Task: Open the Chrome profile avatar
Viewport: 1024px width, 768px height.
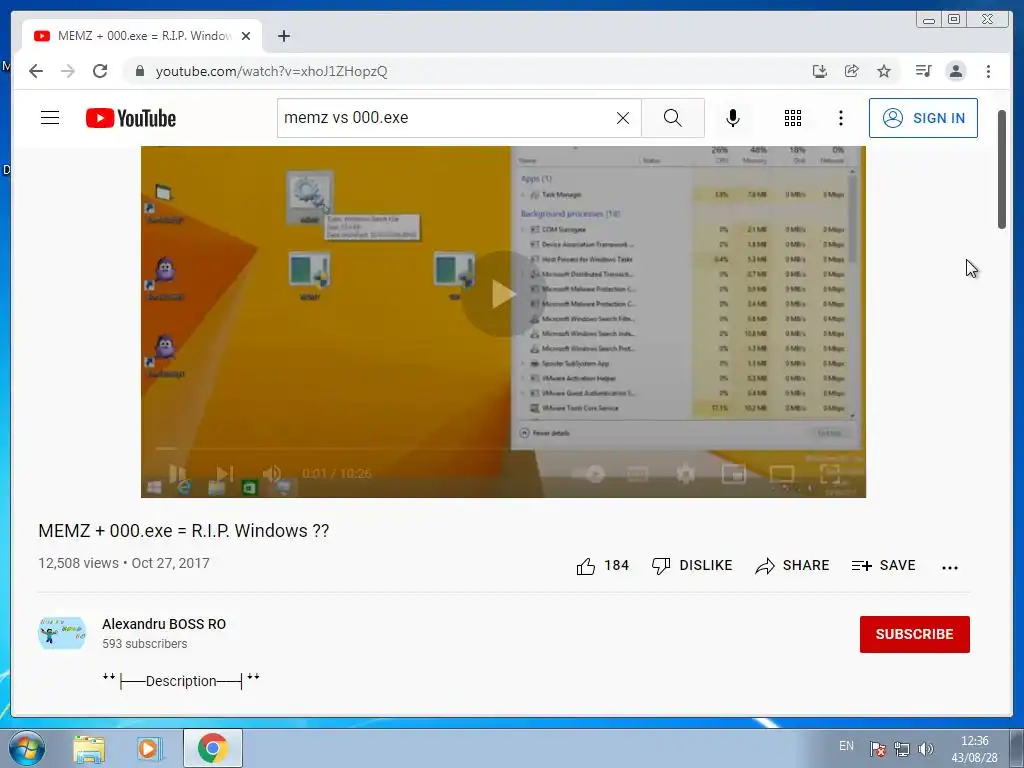Action: pos(956,71)
